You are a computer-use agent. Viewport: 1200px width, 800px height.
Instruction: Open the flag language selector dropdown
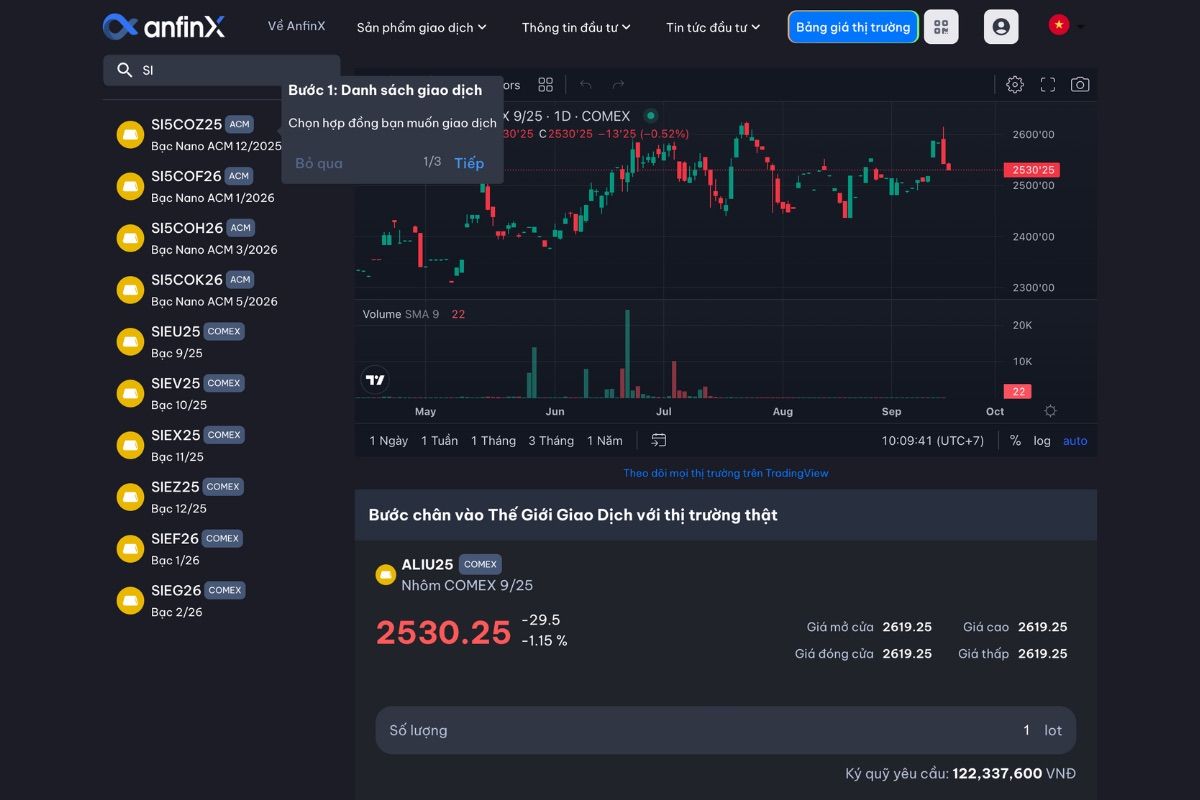coord(1064,27)
